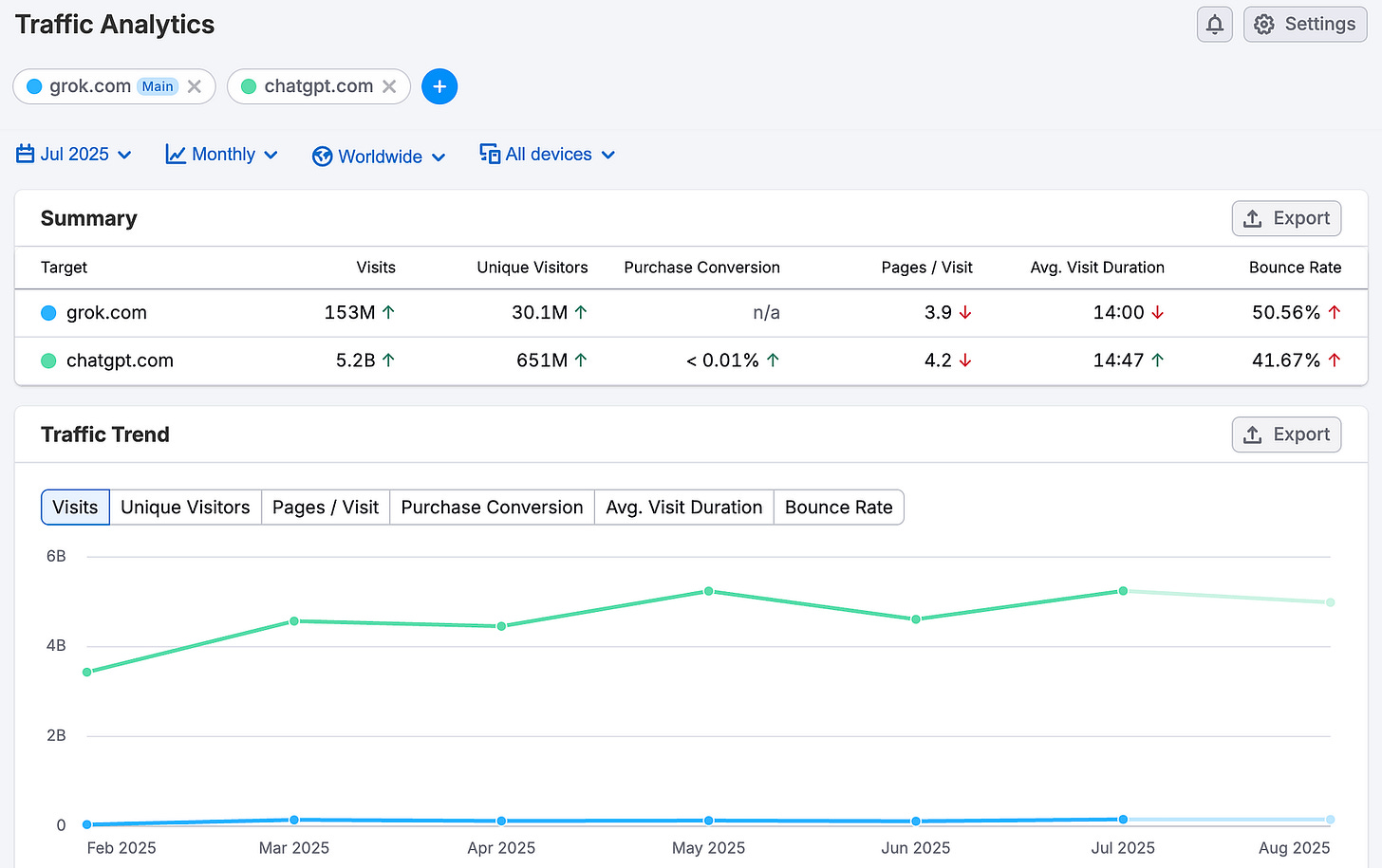This screenshot has width=1382, height=868.
Task: Click the Pages / Visit column header
Action: coord(927,268)
